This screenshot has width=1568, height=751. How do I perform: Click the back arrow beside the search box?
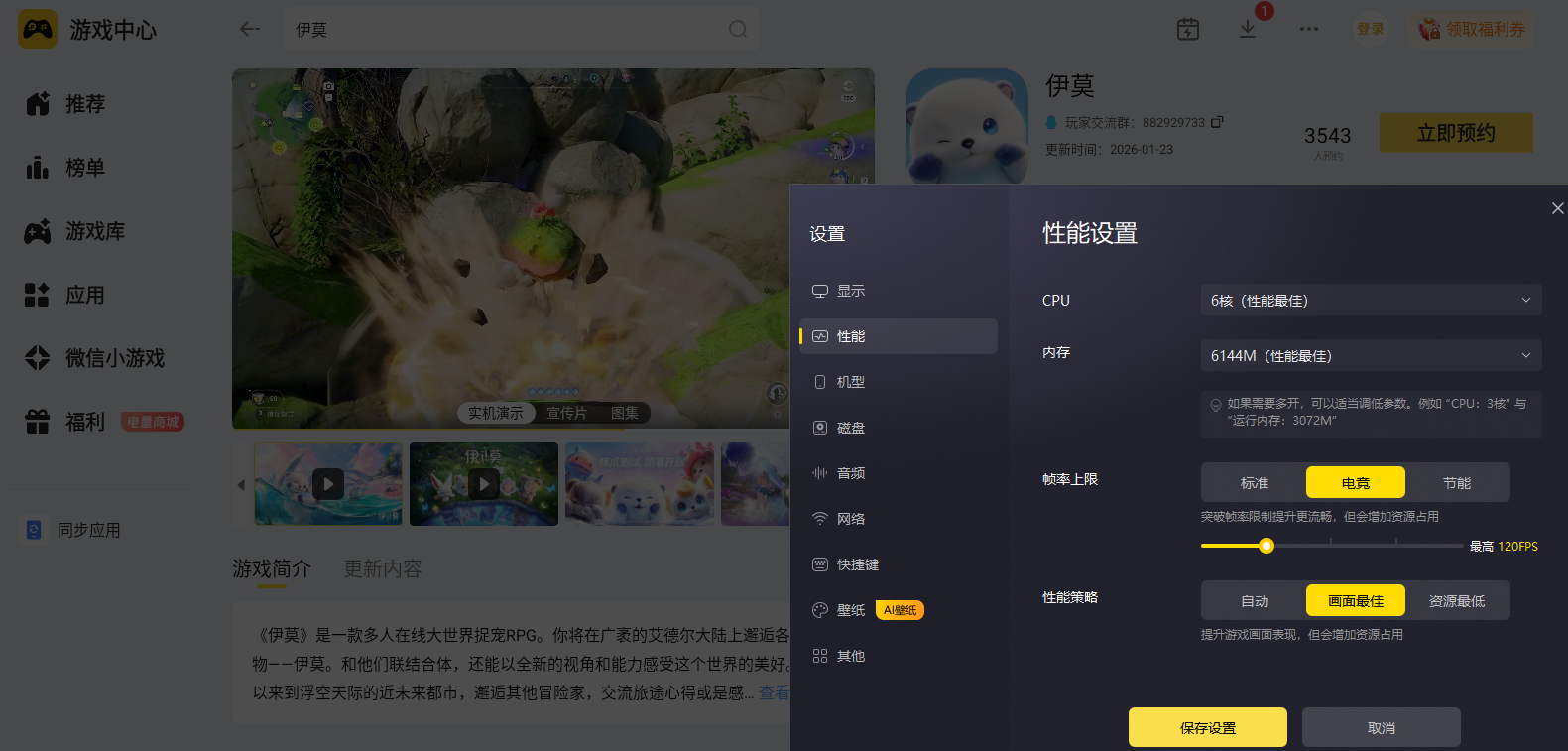coord(250,30)
